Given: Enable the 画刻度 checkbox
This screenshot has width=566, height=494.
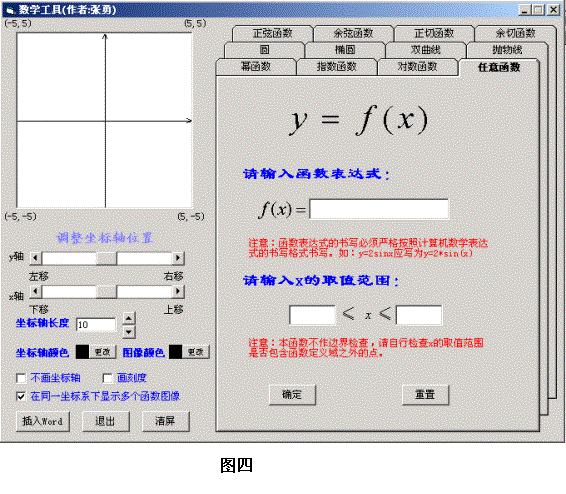Looking at the screenshot, I should tap(108, 378).
